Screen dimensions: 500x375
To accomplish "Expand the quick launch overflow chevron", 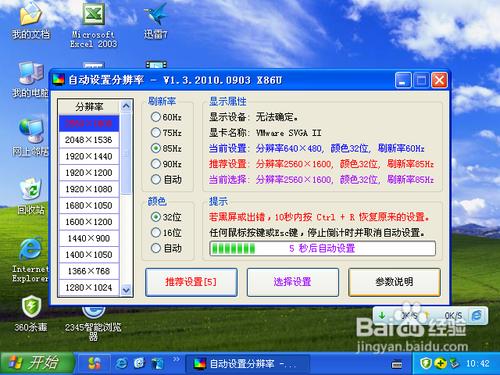I will point(176,359).
